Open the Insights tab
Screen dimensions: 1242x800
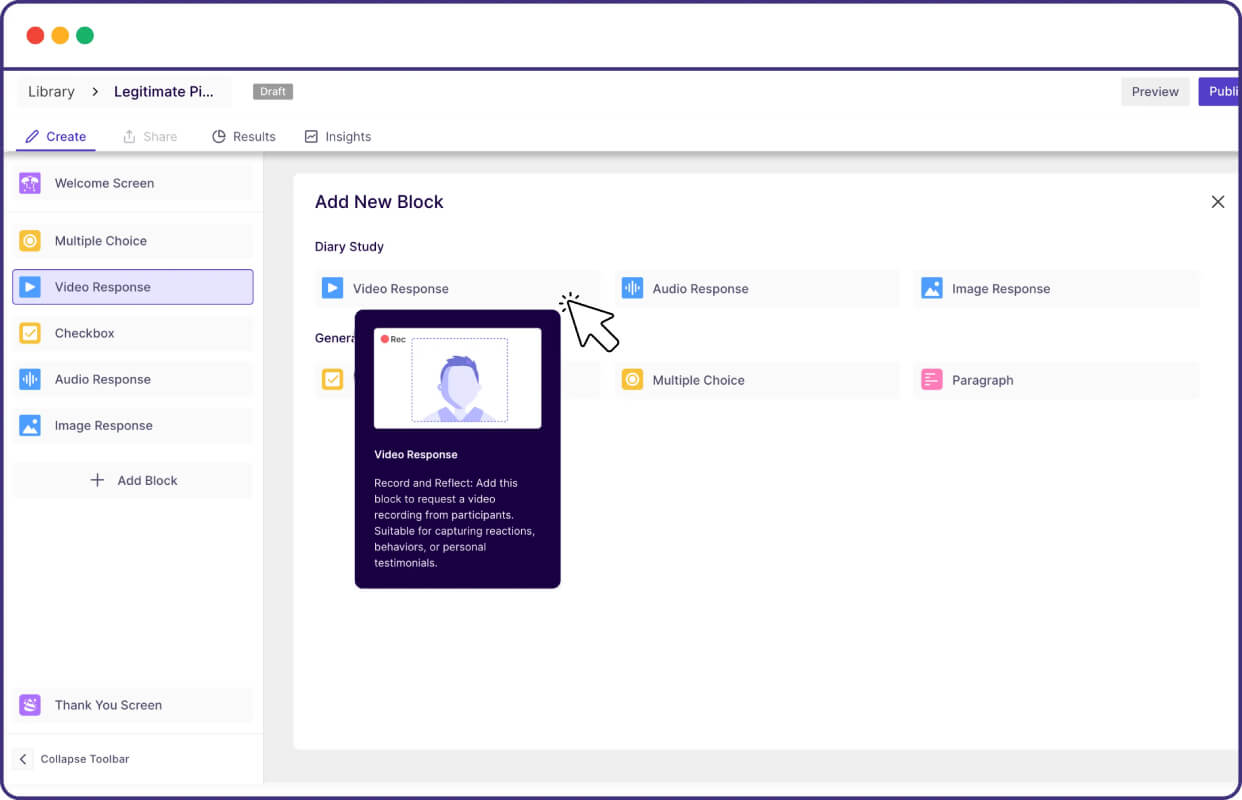[x=338, y=136]
